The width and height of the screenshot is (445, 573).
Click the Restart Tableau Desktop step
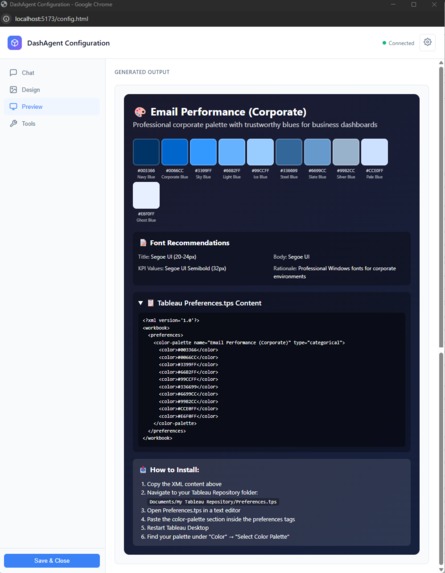pyautogui.click(x=175, y=528)
